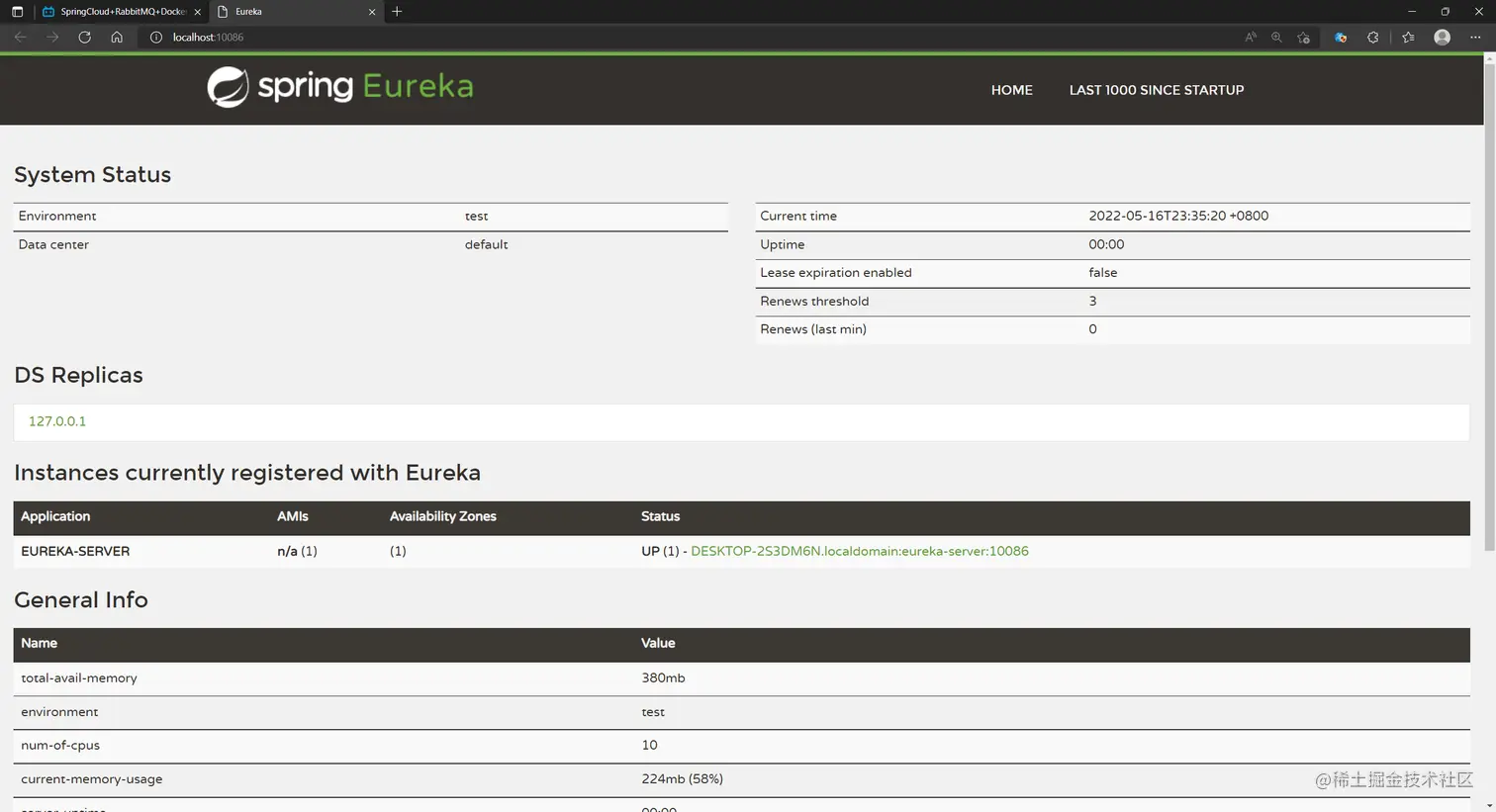Start Read aloud from toolbar
Viewport: 1496px width, 812px height.
1251,38
